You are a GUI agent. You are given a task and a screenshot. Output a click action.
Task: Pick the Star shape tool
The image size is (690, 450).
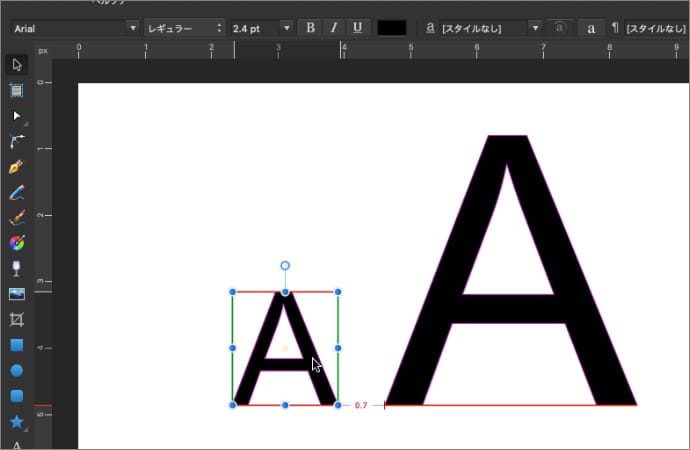(x=16, y=422)
